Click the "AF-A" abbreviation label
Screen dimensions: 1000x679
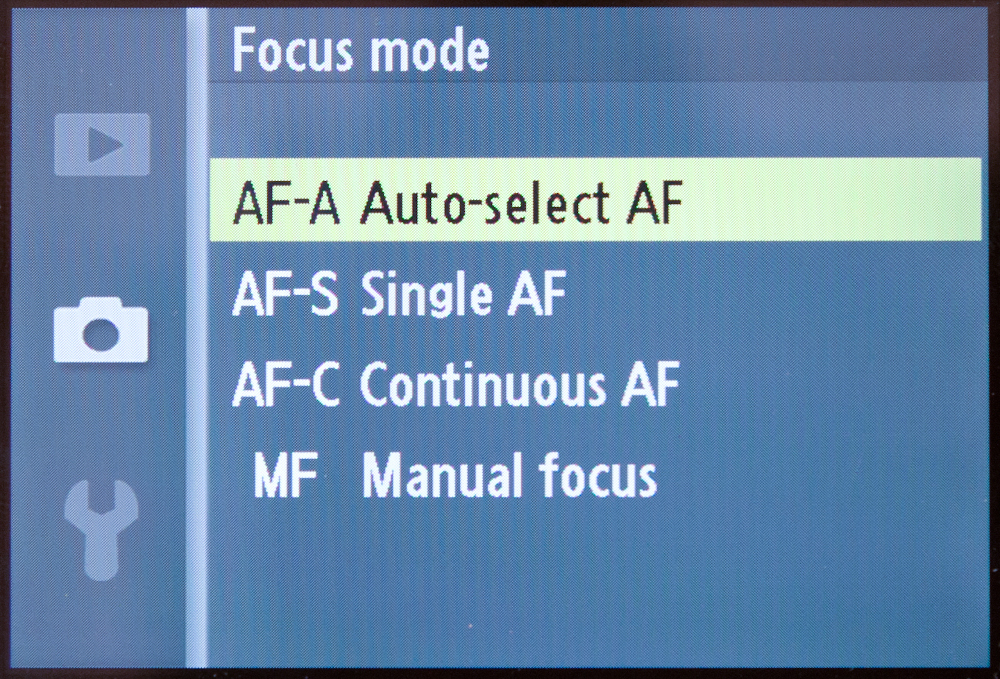click(x=286, y=204)
